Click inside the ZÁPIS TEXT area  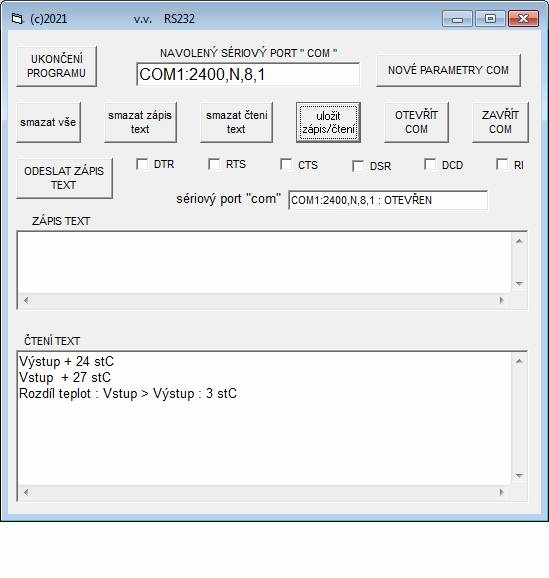[264, 262]
